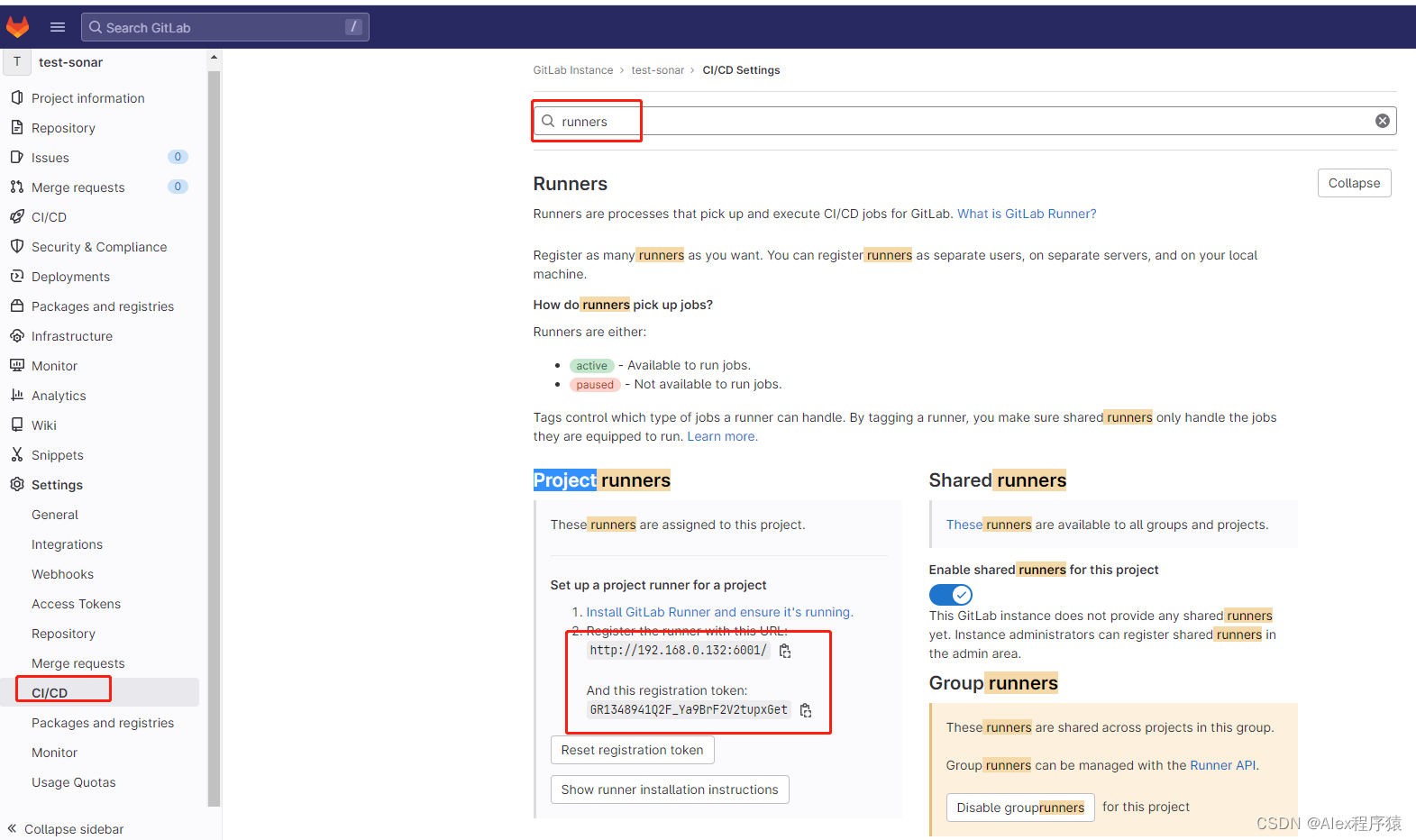Open Repository under Settings
The image size is (1416, 840).
(x=63, y=634)
